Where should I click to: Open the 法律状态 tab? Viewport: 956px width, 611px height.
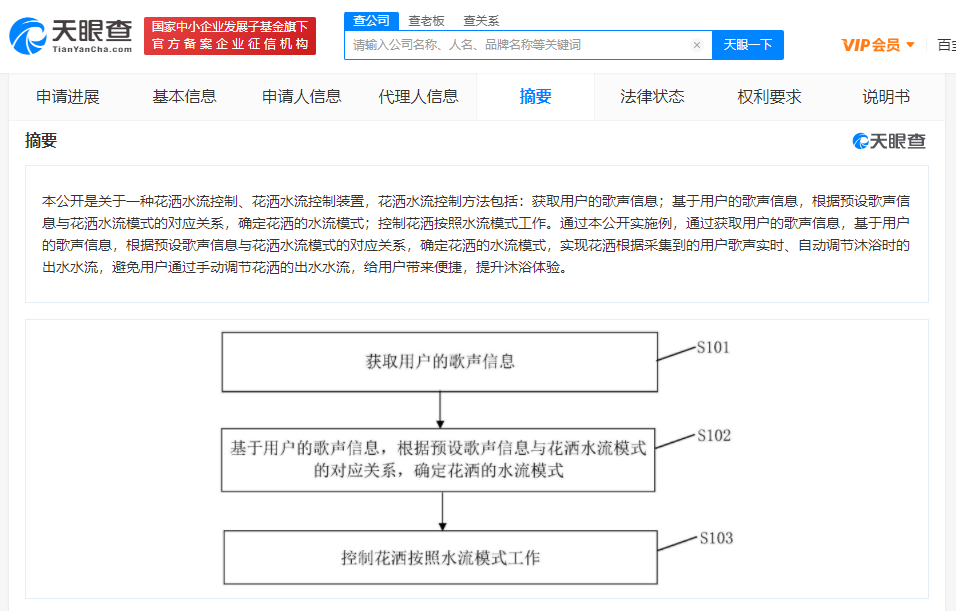[652, 97]
